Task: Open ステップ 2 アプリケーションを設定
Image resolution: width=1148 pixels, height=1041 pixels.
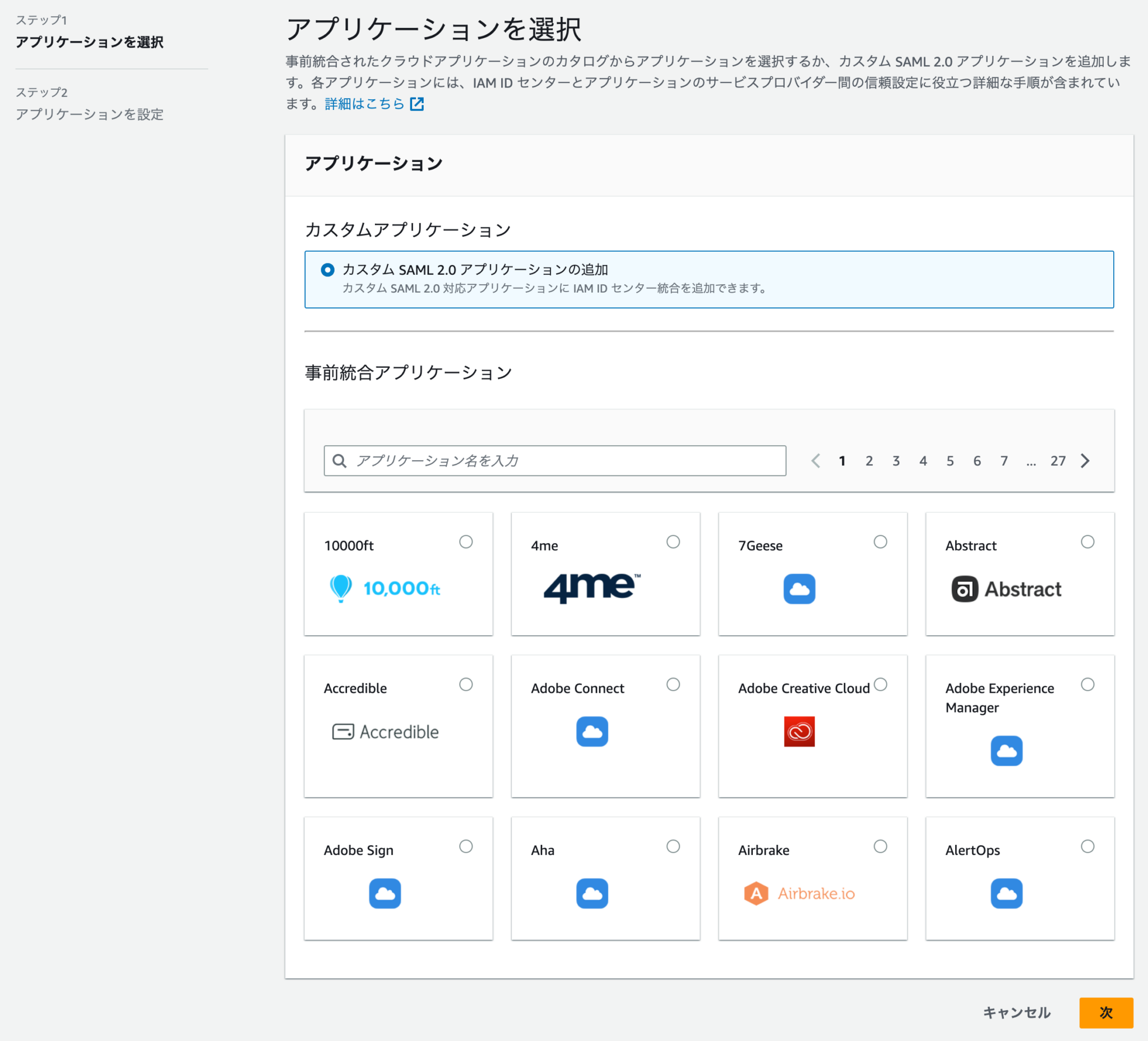Action: tap(90, 114)
